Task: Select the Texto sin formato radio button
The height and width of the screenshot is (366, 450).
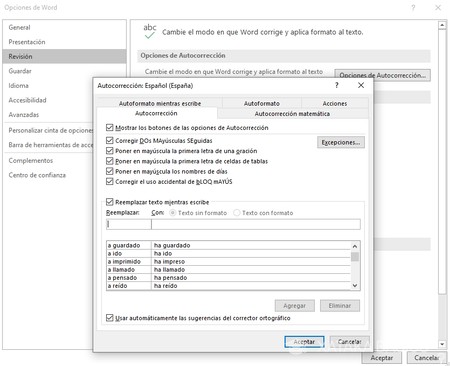Action: tap(173, 213)
